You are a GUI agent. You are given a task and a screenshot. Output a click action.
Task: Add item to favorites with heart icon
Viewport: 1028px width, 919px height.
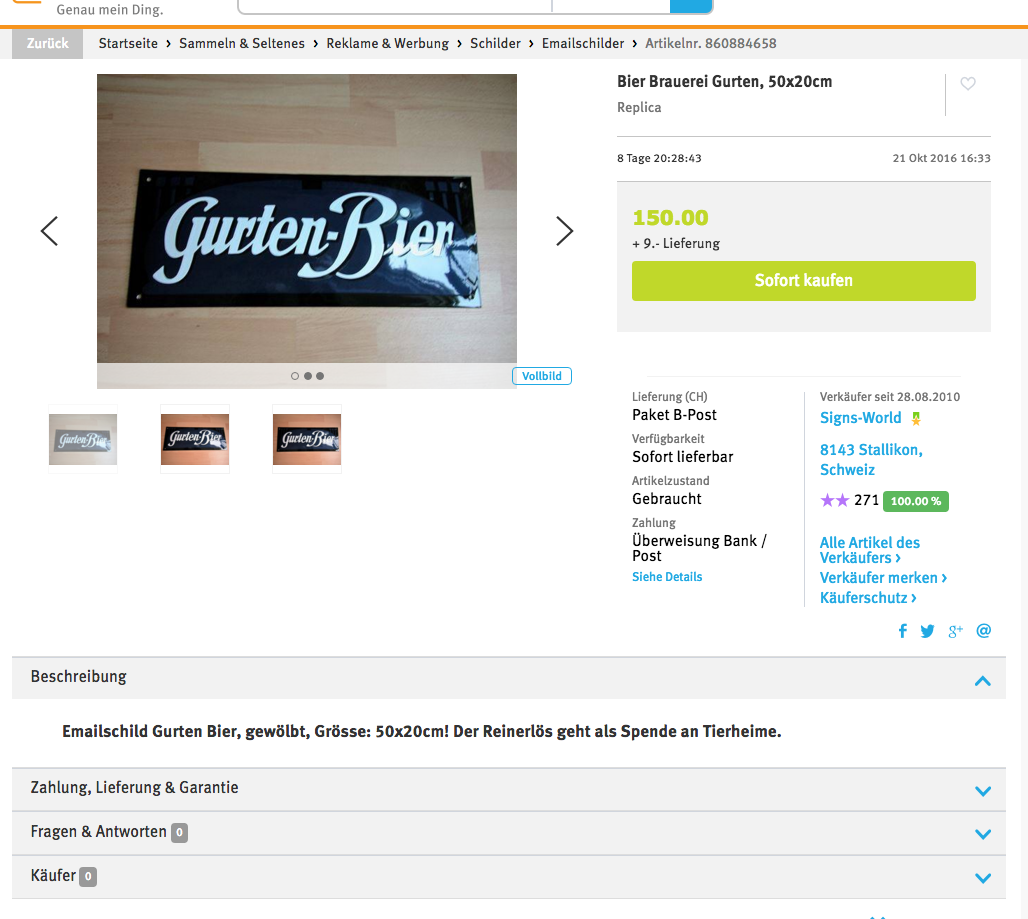tap(968, 84)
